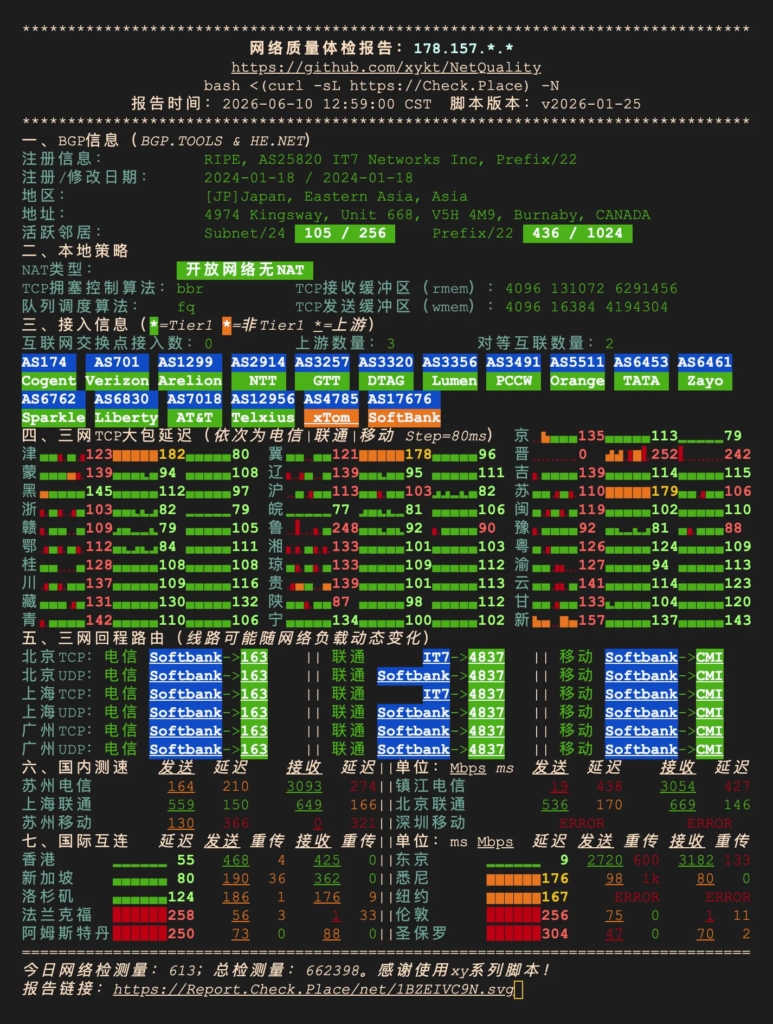
Task: Click the 法兰克福 latency value 258
Action: 181,916
